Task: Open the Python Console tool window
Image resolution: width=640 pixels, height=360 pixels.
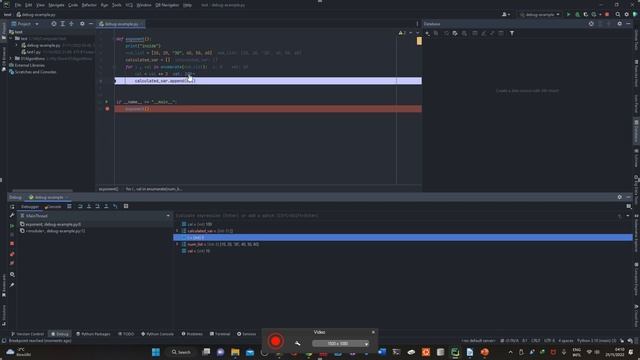Action: coord(158,334)
